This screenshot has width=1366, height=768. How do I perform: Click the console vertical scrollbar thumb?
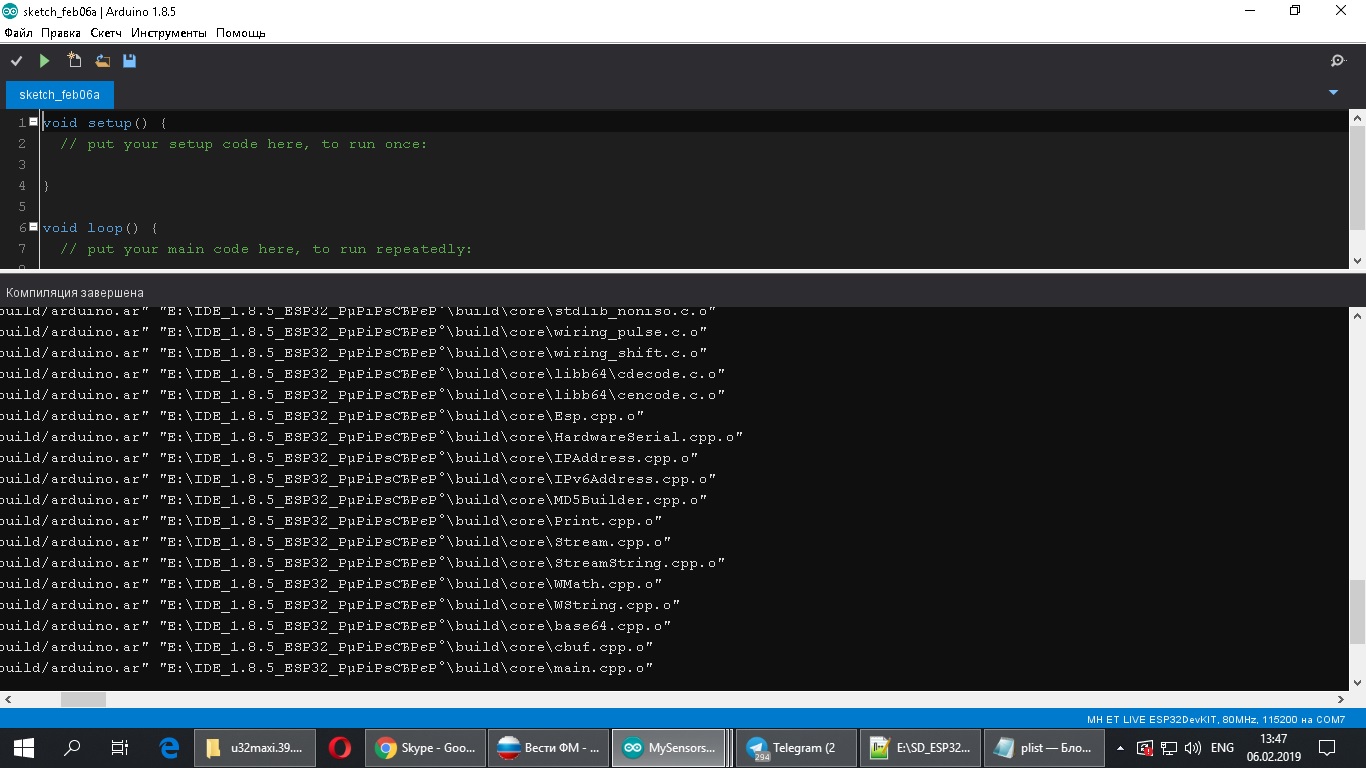tap(1357, 612)
